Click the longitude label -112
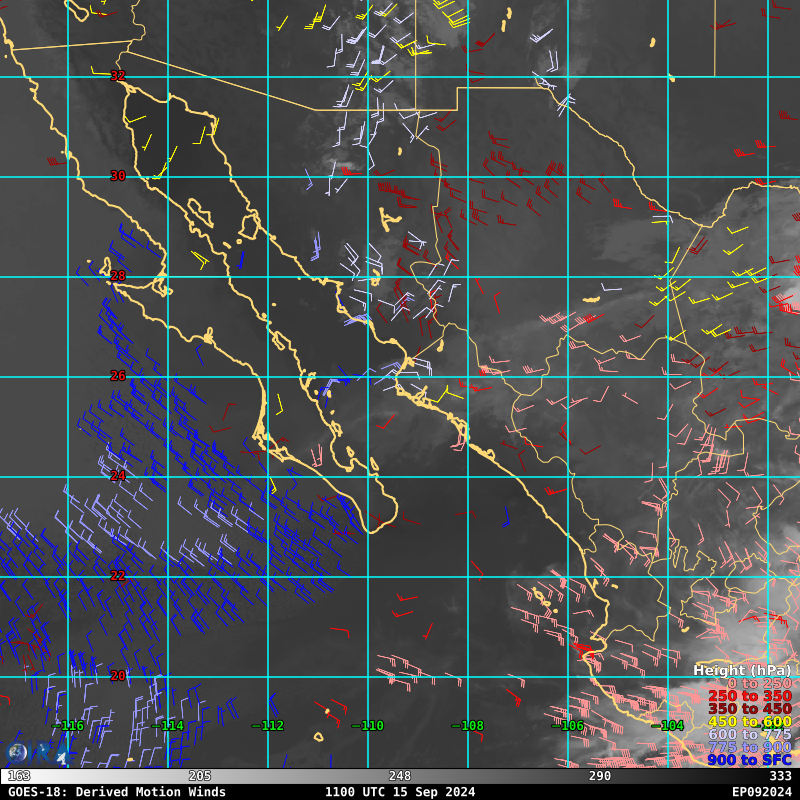This screenshot has width=800, height=800. pos(267,726)
